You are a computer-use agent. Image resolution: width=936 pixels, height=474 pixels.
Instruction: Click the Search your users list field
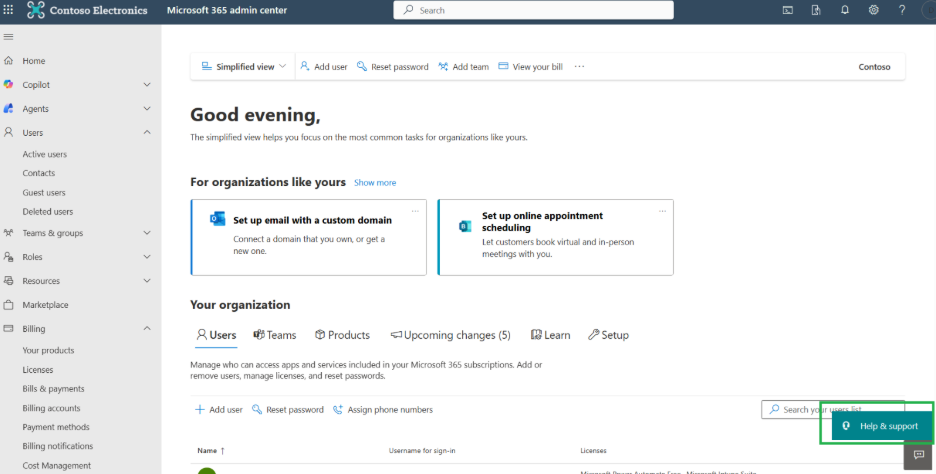[x=833, y=410]
